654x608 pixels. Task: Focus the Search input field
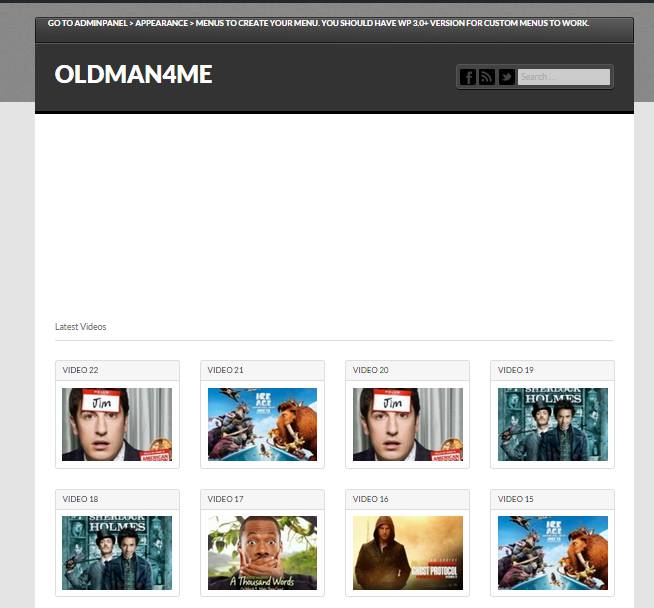point(564,77)
